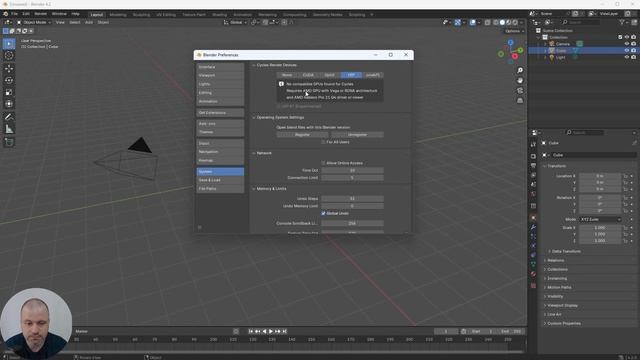Click the Register button in Preferences

(302, 135)
